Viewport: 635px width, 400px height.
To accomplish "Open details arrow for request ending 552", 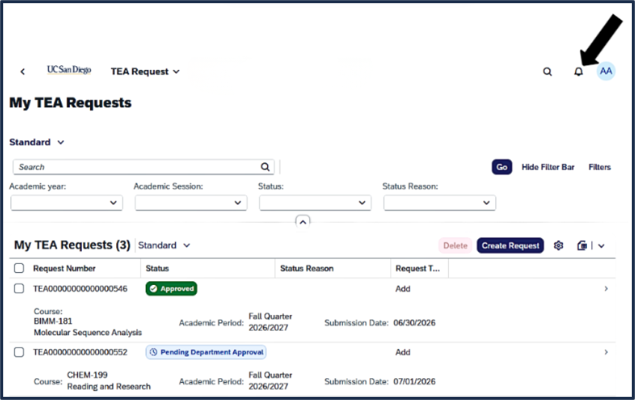I will coord(606,352).
